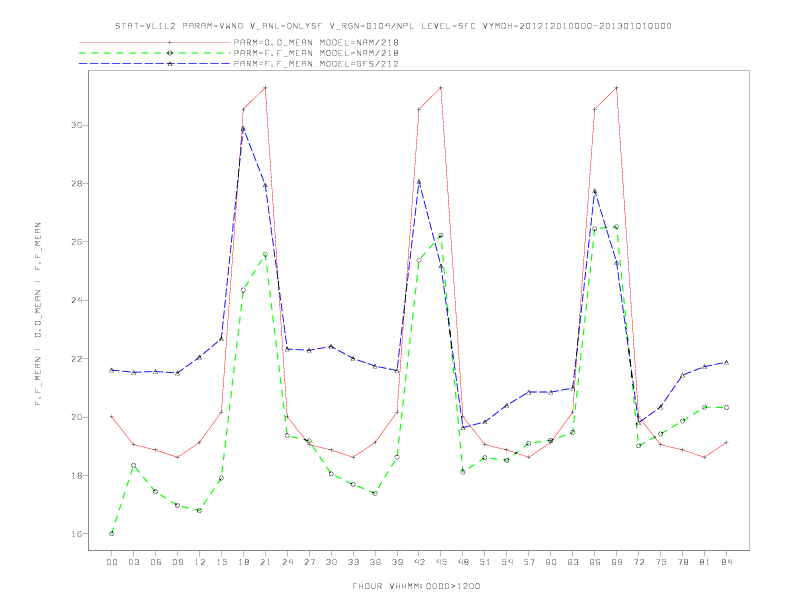The height and width of the screenshot is (612, 792).
Task: Click the x-axis tick label 72
Action: click(639, 562)
